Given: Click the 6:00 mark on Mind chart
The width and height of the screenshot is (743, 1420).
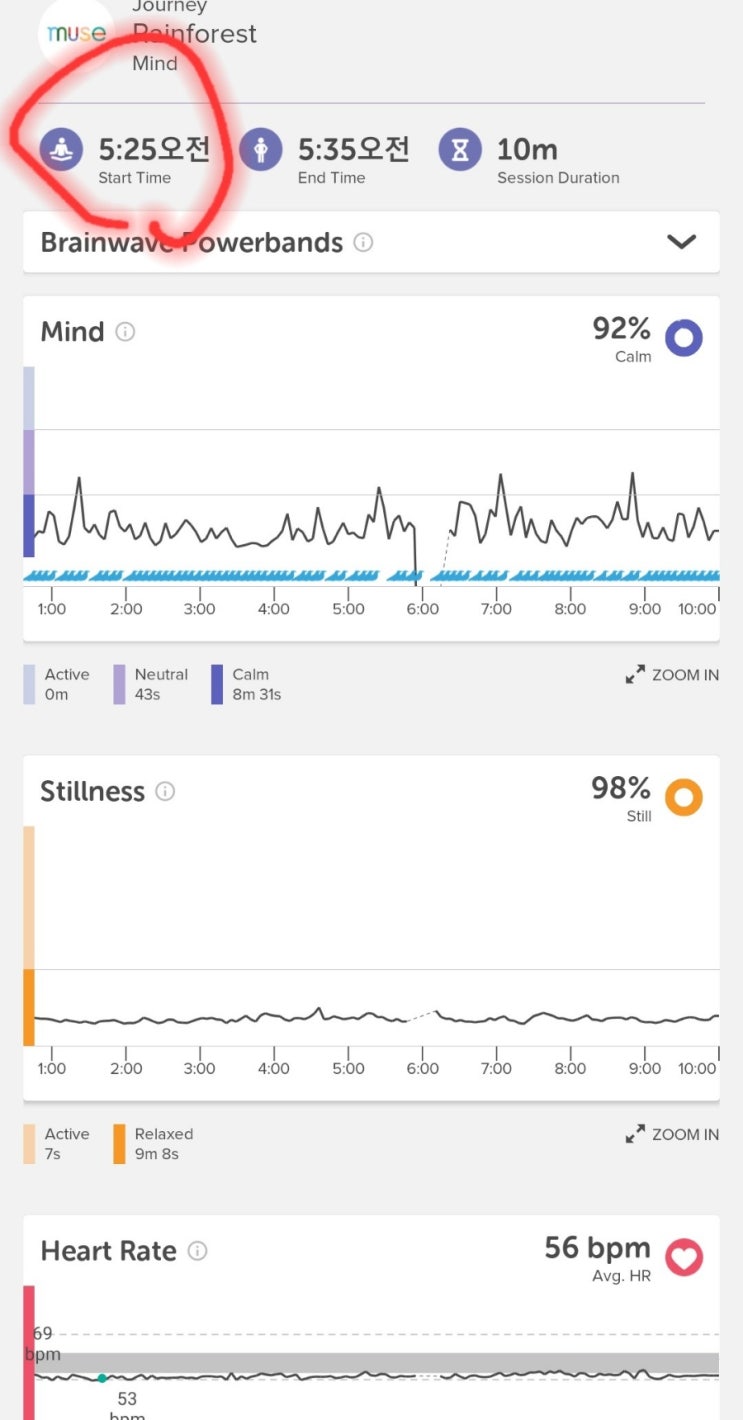Looking at the screenshot, I should 422,608.
